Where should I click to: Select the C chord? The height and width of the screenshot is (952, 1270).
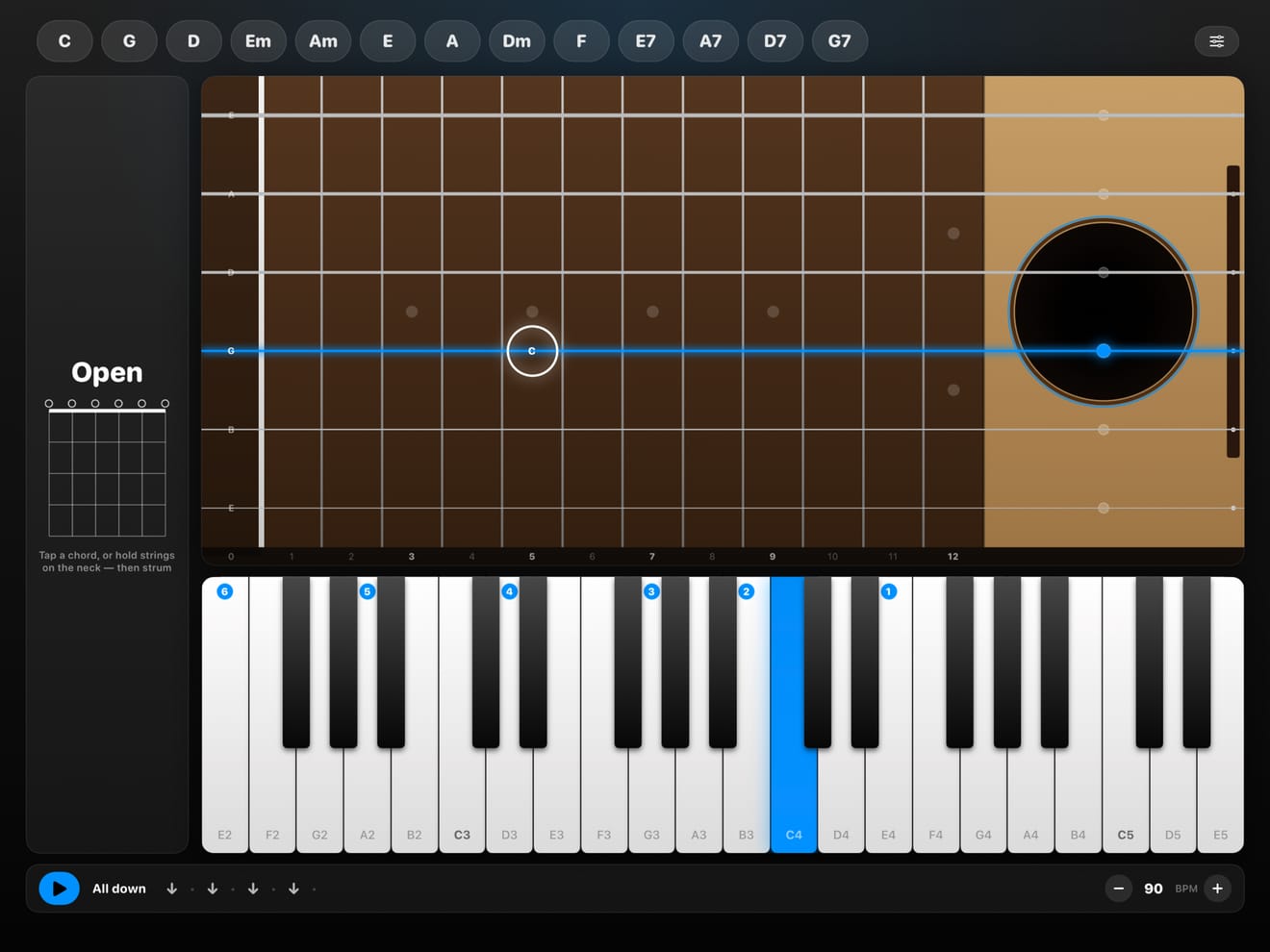(64, 41)
